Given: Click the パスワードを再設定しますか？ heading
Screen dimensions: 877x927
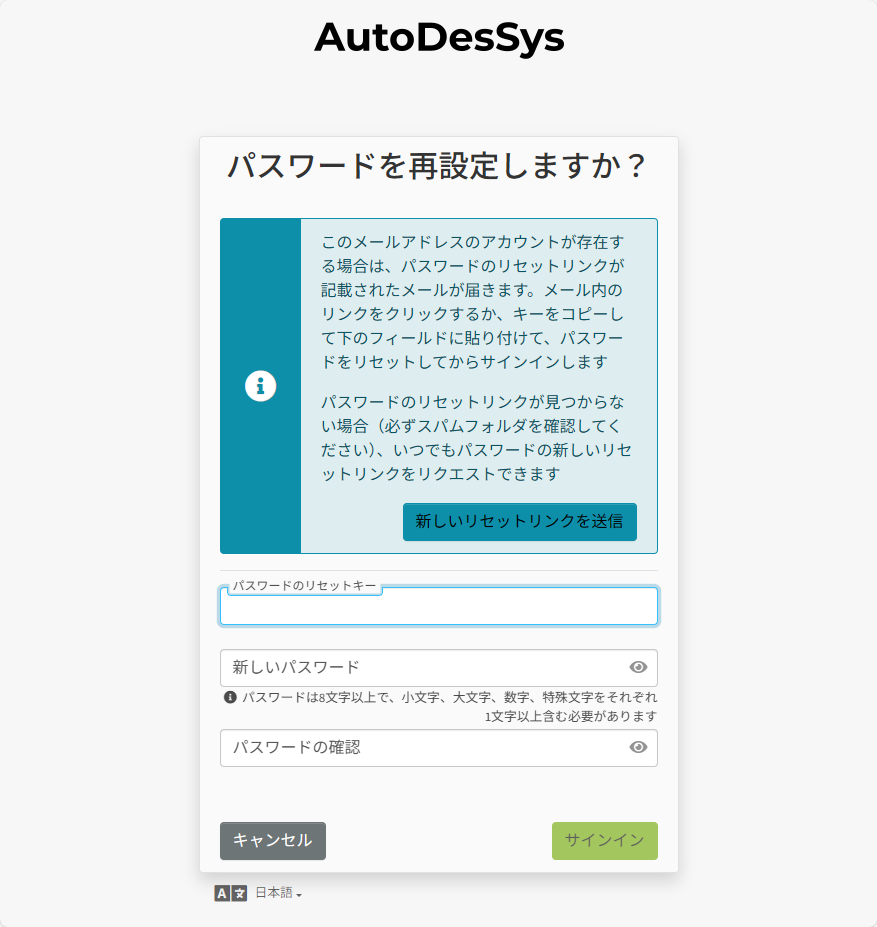Looking at the screenshot, I should click(438, 166).
